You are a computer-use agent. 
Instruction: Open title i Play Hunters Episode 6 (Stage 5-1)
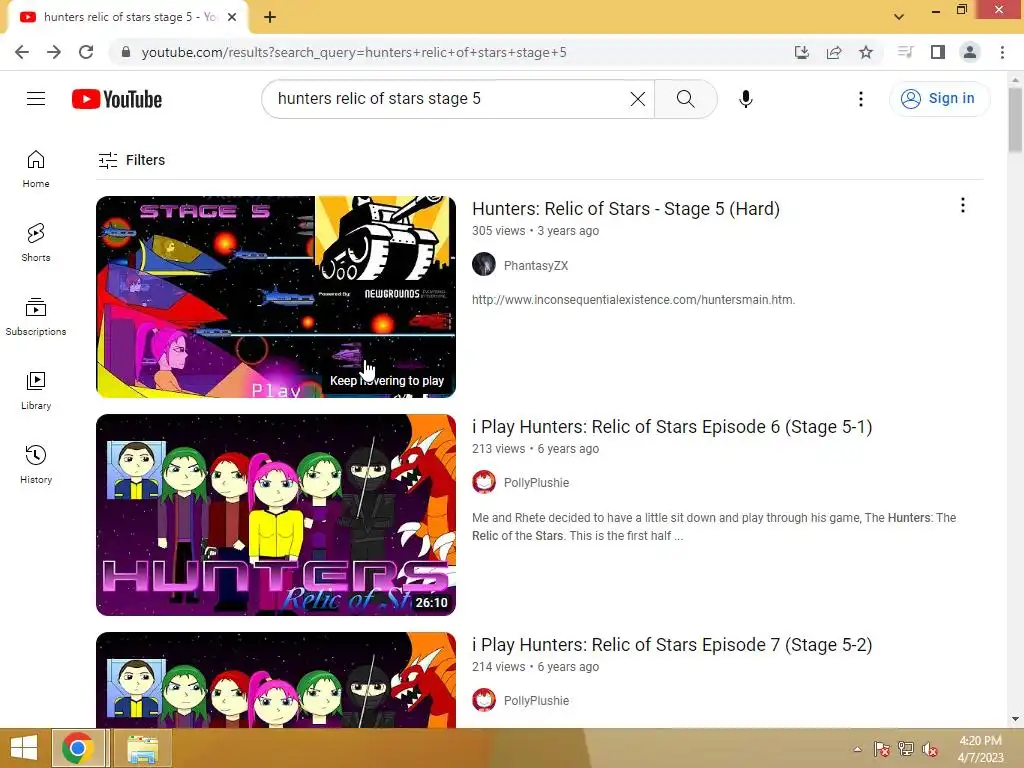click(672, 427)
